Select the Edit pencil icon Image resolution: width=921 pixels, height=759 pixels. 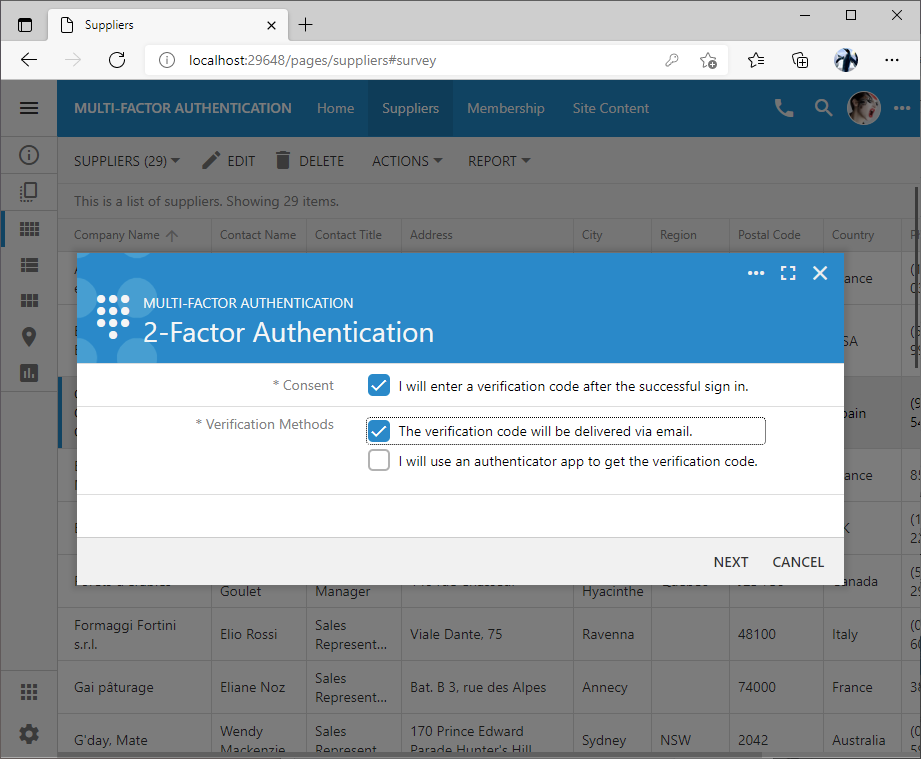pos(211,160)
